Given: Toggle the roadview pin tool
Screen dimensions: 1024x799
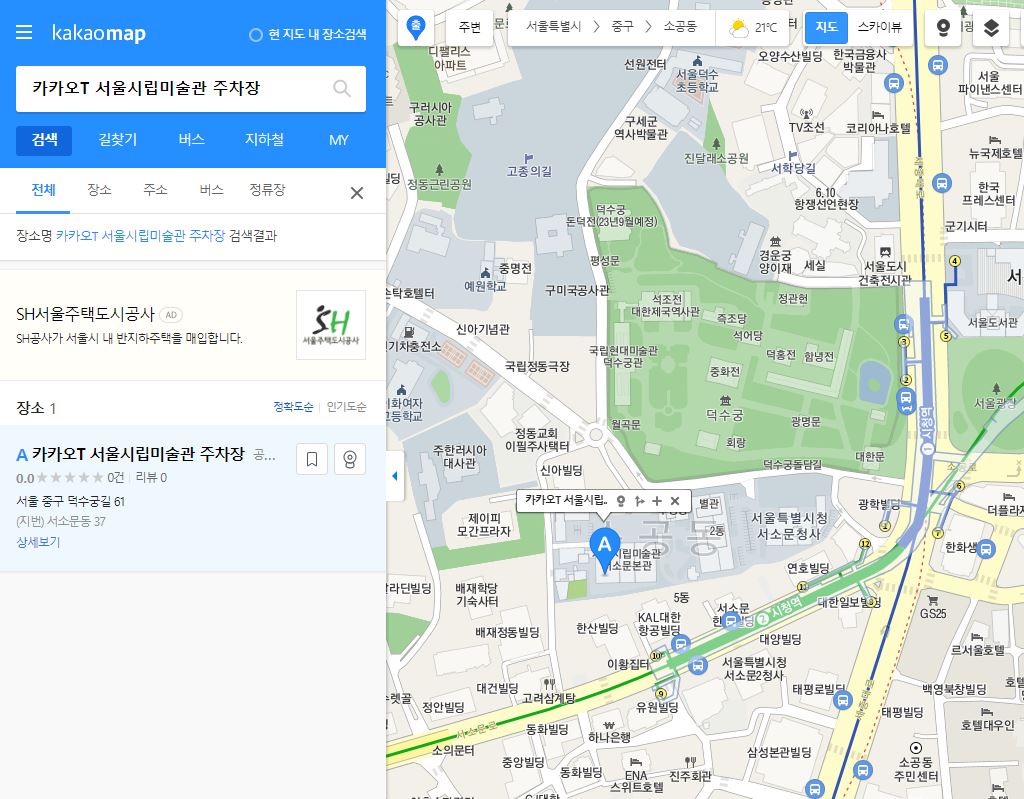Looking at the screenshot, I should click(942, 28).
